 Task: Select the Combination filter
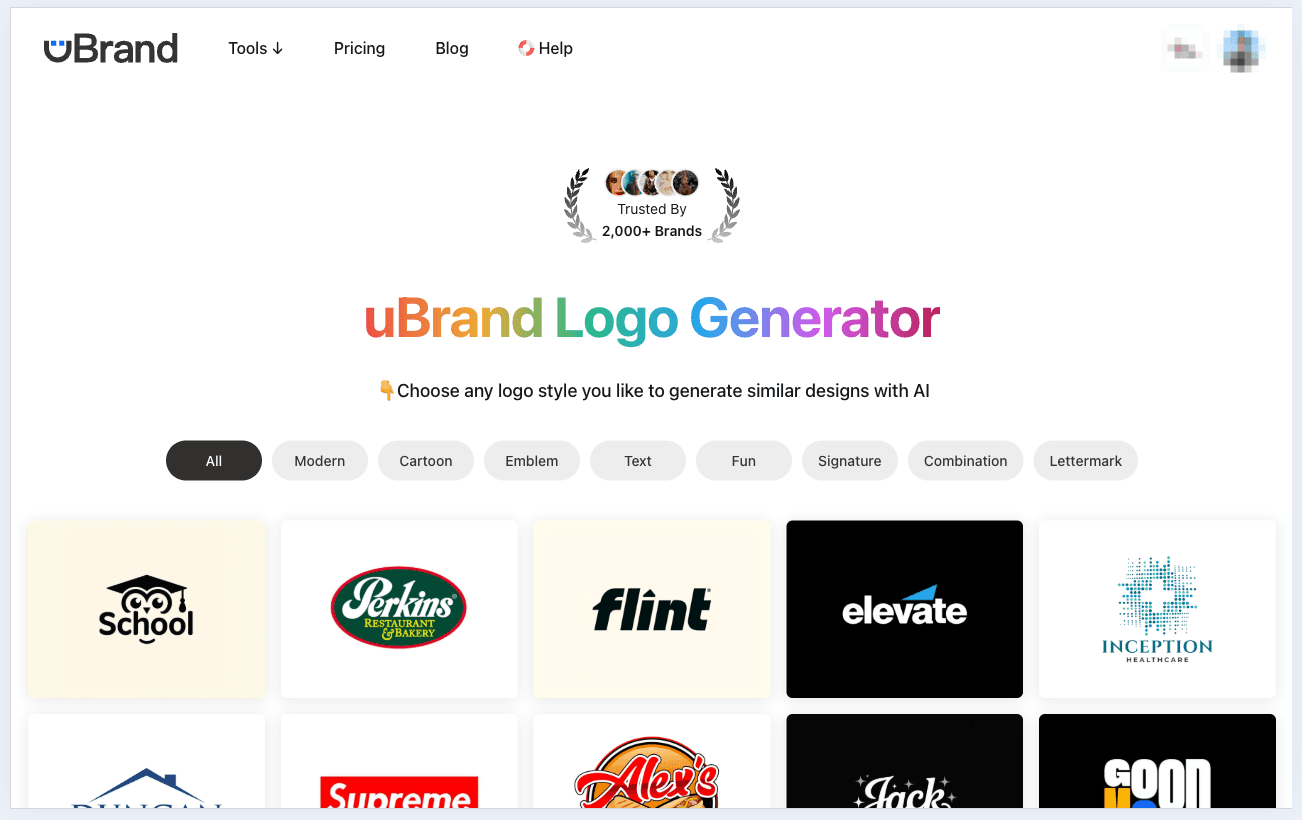pyautogui.click(x=966, y=461)
